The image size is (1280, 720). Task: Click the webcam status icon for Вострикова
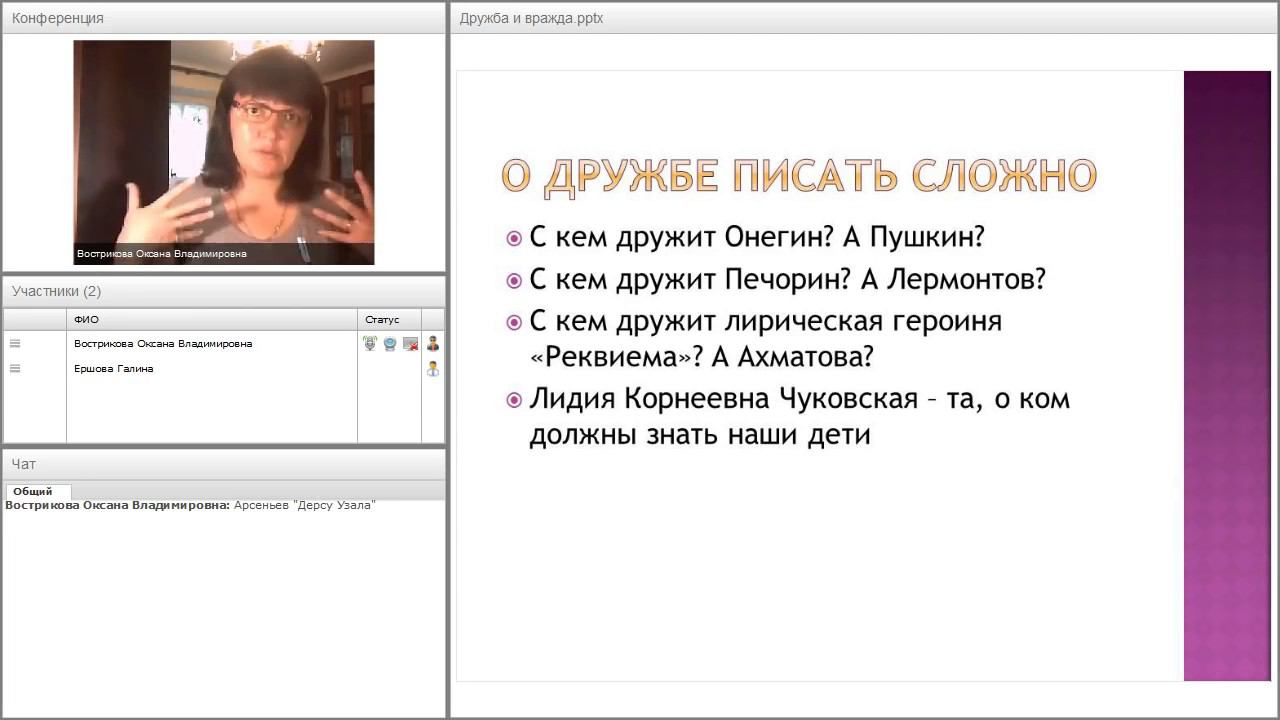point(390,344)
